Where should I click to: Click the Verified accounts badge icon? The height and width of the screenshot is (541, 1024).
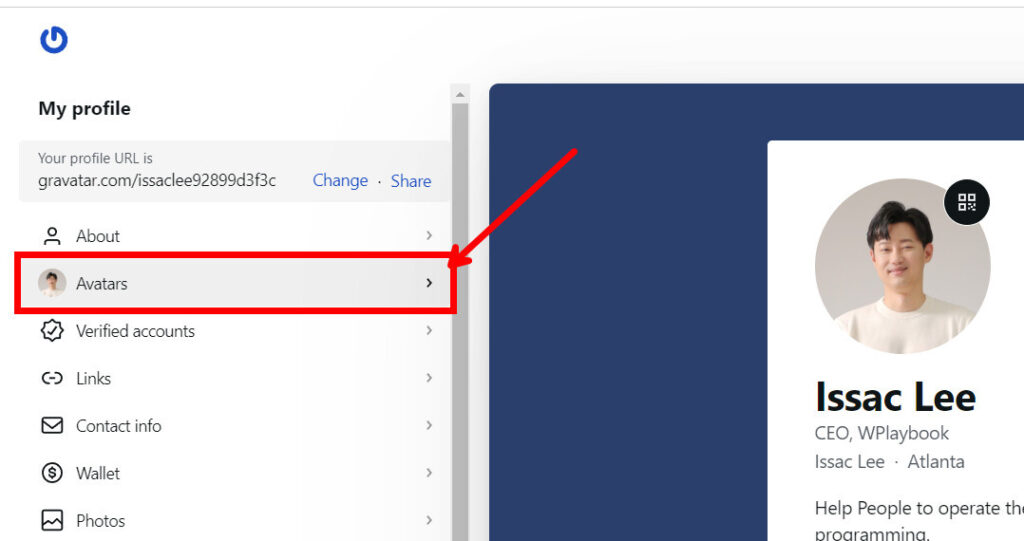pyautogui.click(x=52, y=331)
